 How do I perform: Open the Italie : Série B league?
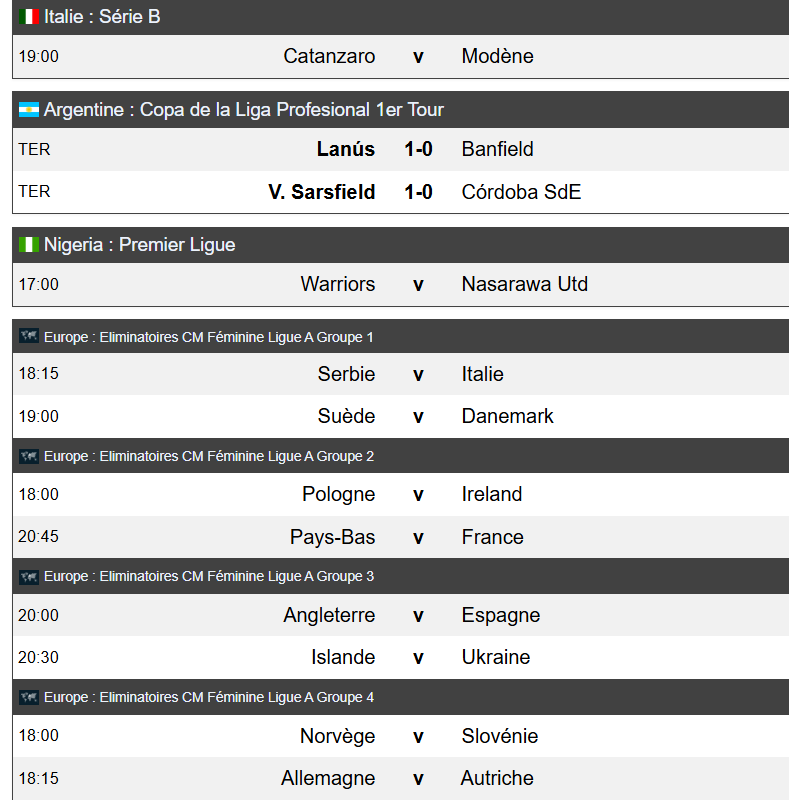[x=102, y=17]
